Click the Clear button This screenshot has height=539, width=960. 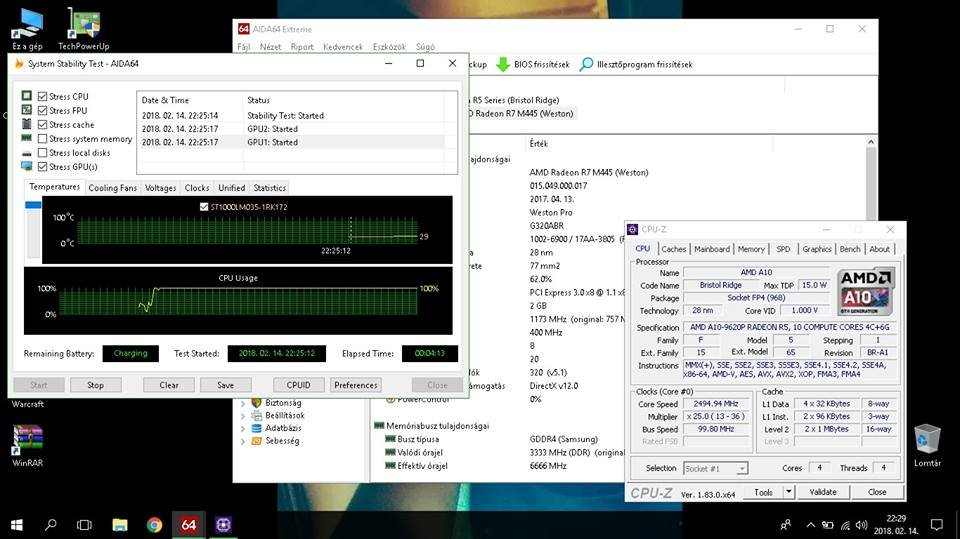coord(169,385)
